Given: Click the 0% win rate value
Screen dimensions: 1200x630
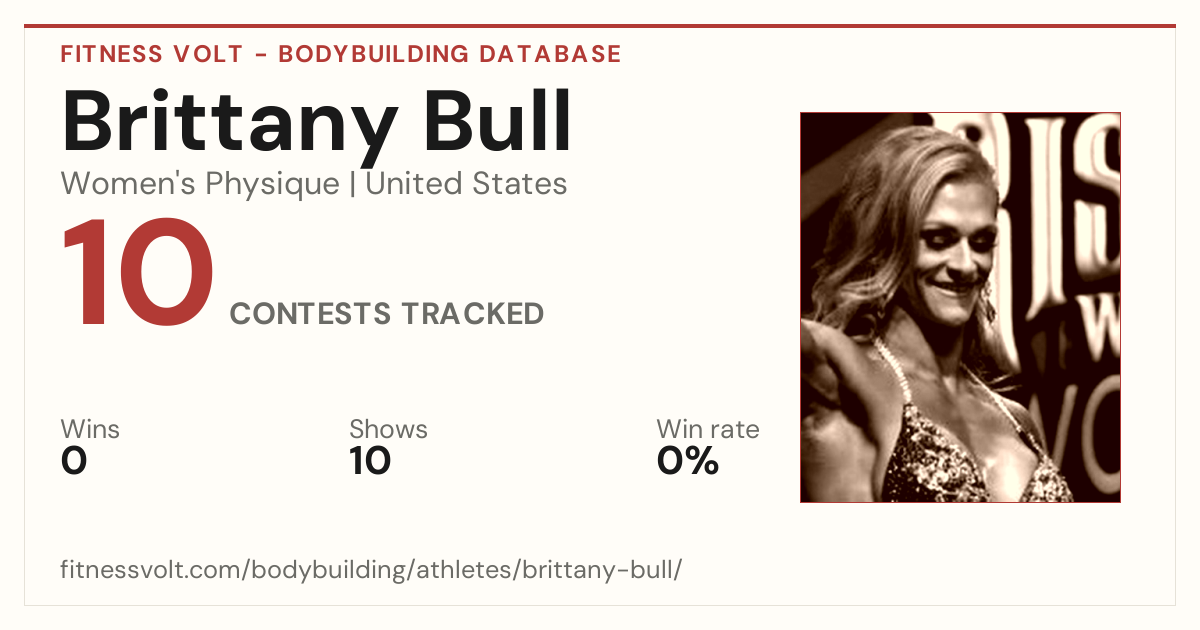Looking at the screenshot, I should point(688,461).
